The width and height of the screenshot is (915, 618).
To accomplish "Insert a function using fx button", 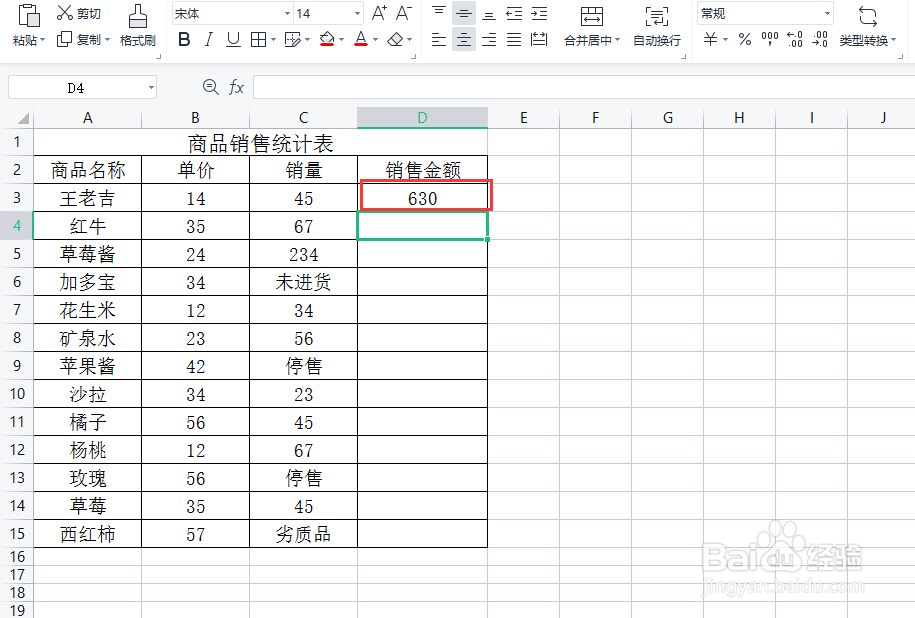I will pyautogui.click(x=237, y=87).
